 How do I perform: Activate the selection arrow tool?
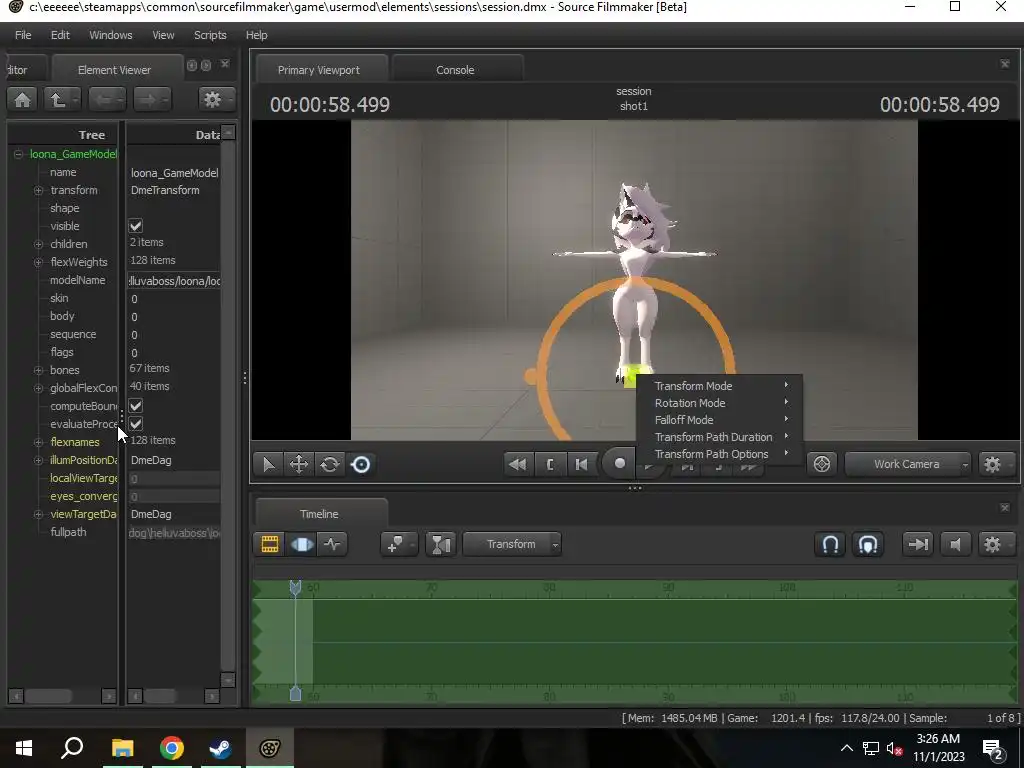point(268,464)
